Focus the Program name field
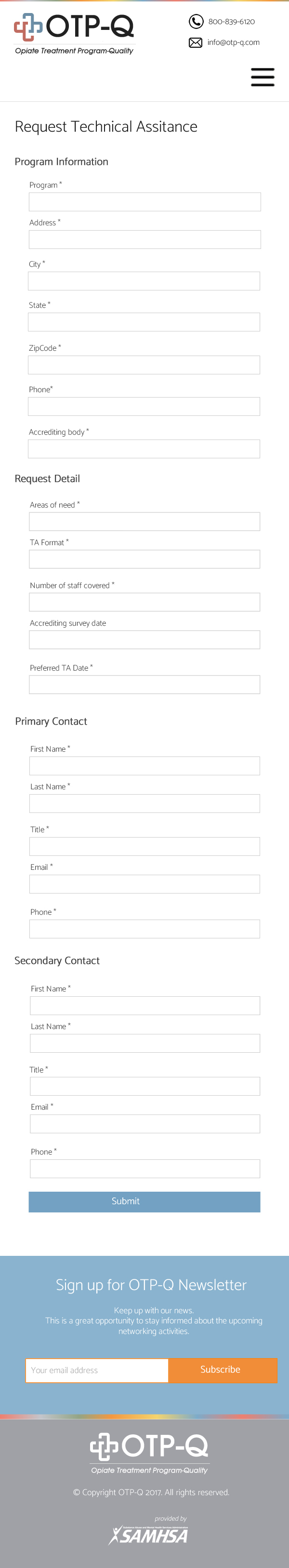 pyautogui.click(x=144, y=202)
